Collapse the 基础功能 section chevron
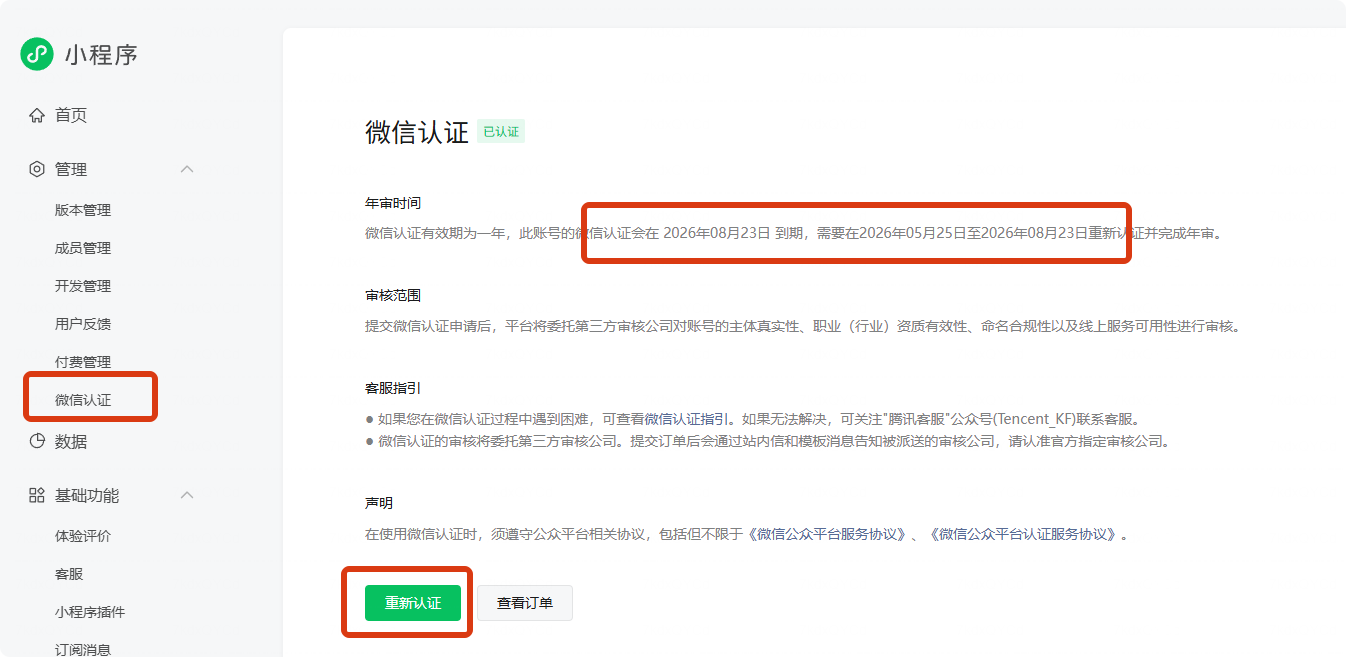1346x657 pixels. 187,495
